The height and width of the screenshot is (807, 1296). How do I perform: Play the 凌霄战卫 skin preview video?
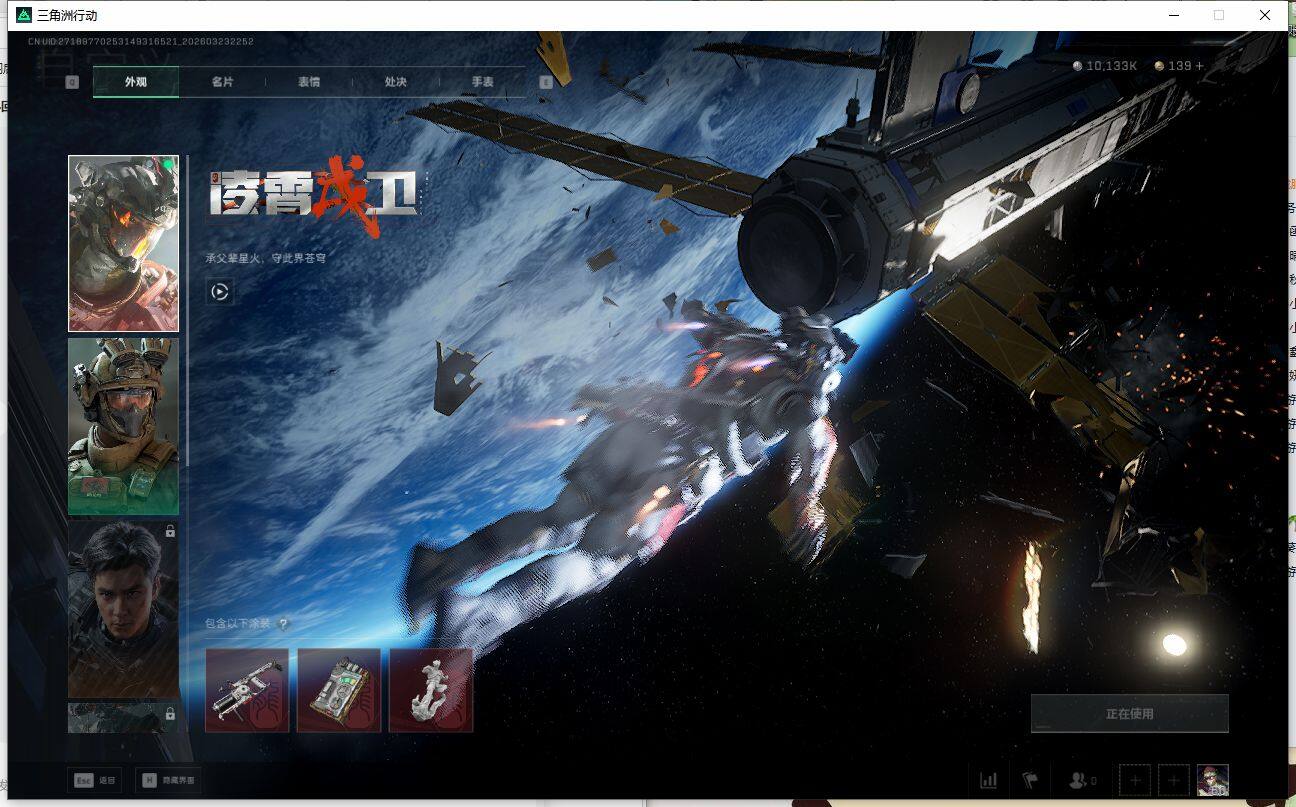pos(220,292)
